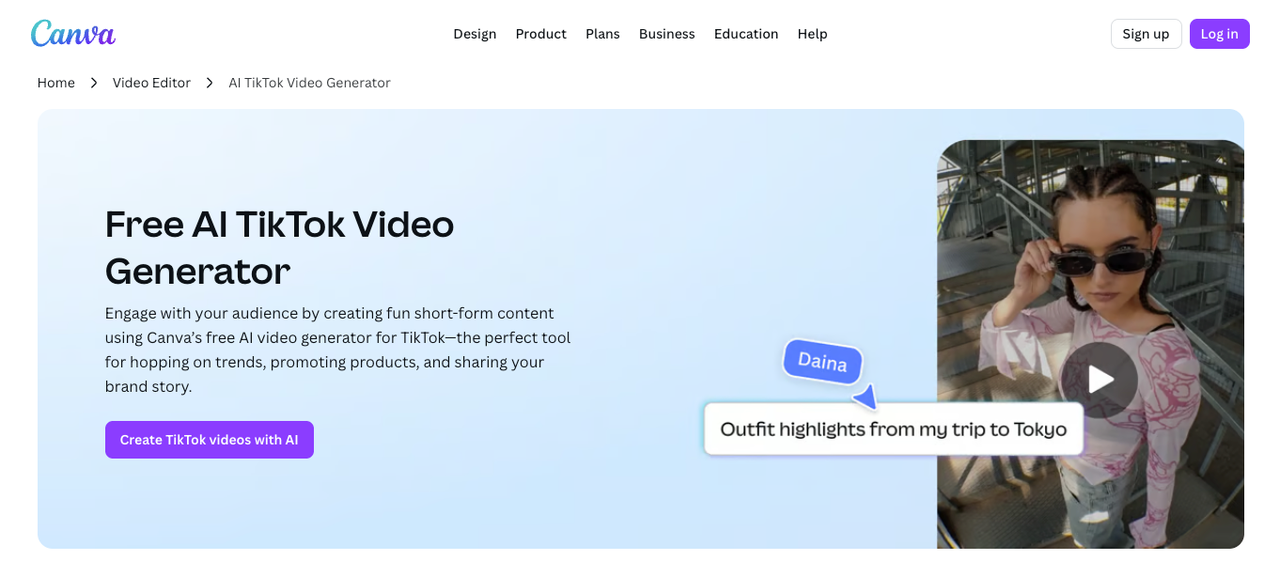Click AI TikTok Video Generator breadcrumb

click(x=309, y=83)
